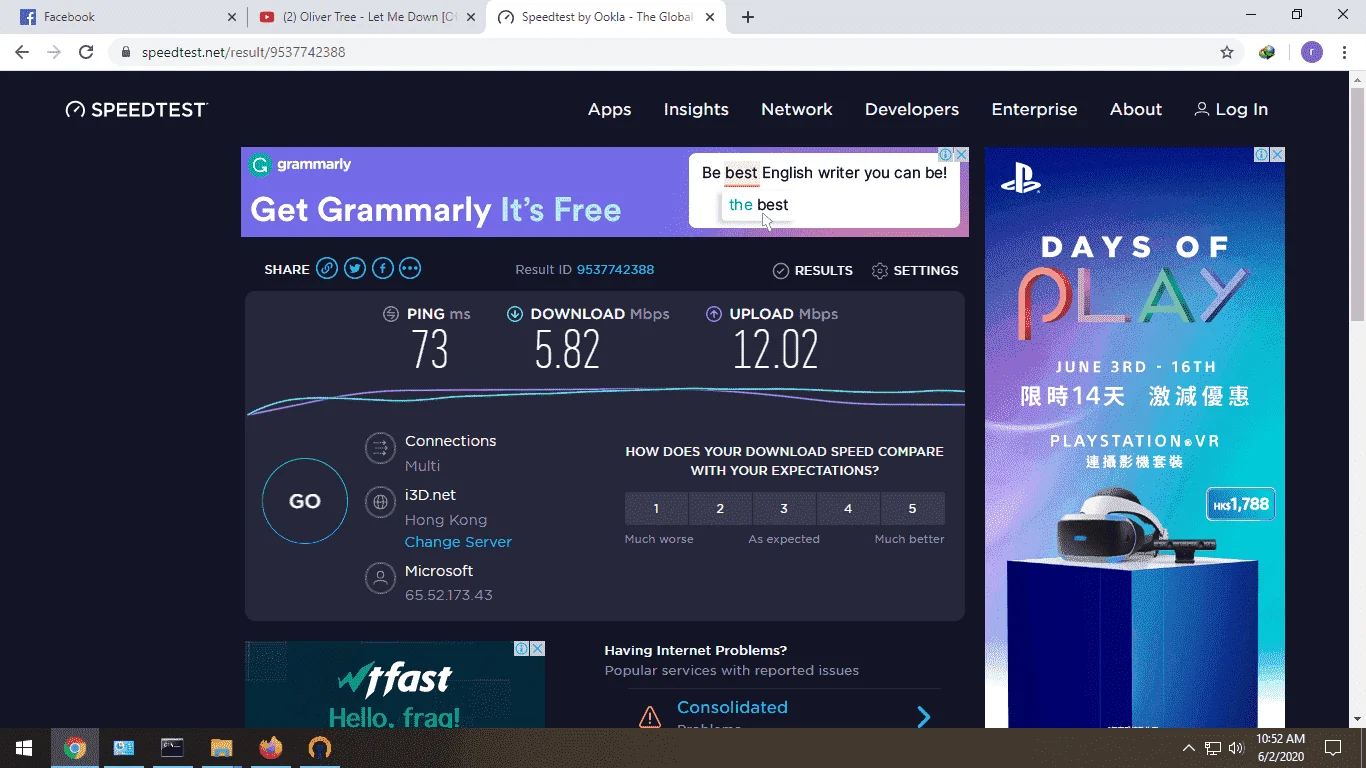
Task: Rate download speed 3, as expected
Action: click(784, 508)
